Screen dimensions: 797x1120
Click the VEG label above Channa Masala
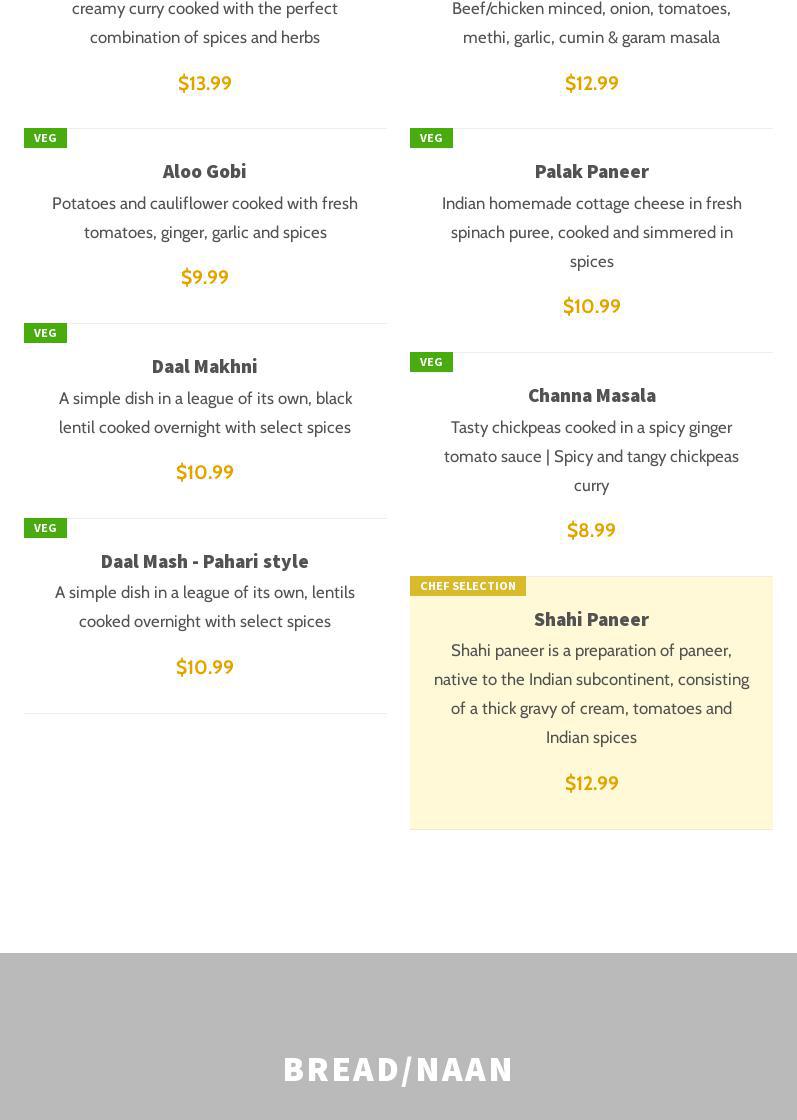click(x=431, y=362)
